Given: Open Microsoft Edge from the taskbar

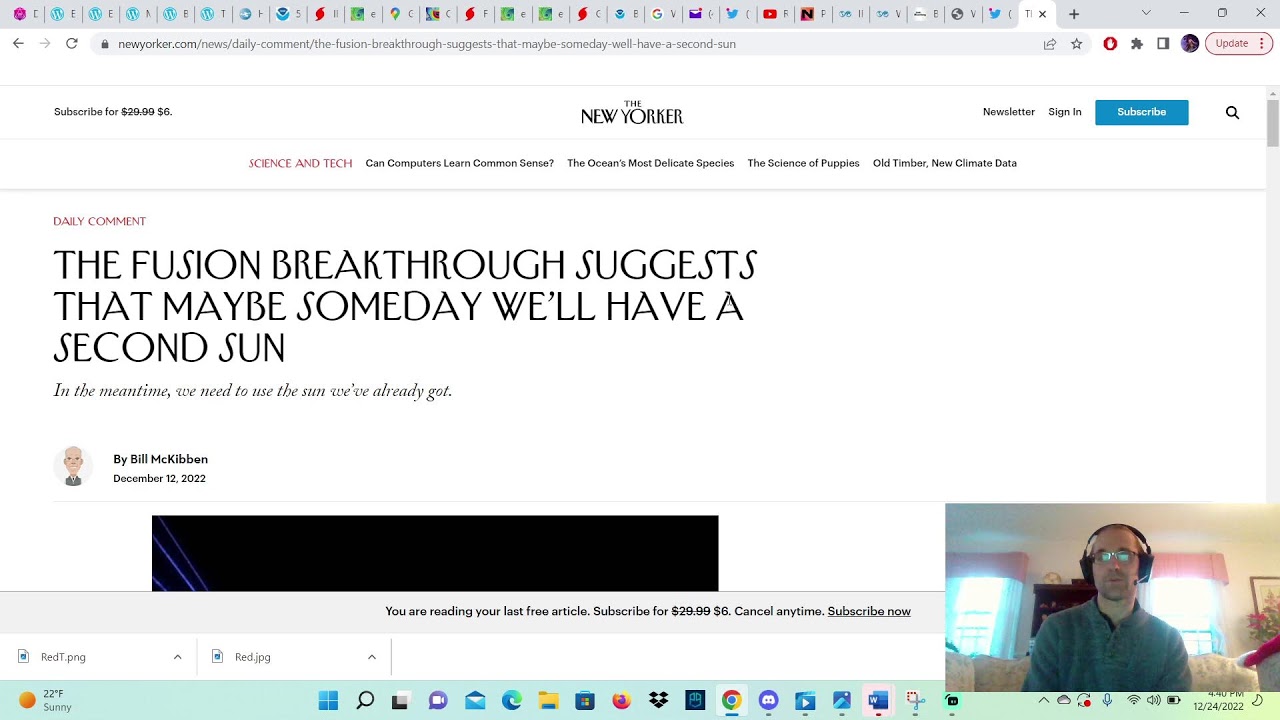Looking at the screenshot, I should pyautogui.click(x=512, y=701).
